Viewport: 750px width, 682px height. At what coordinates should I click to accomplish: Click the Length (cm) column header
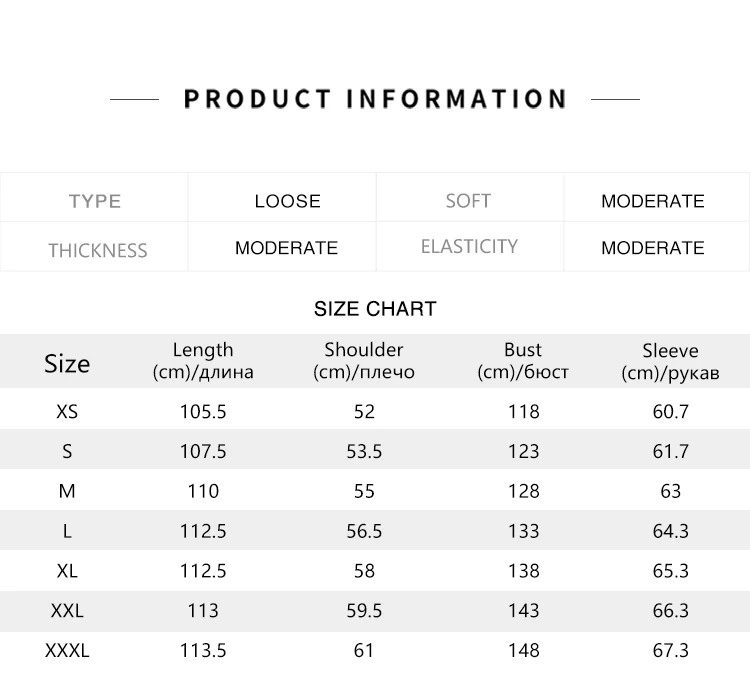(x=203, y=361)
